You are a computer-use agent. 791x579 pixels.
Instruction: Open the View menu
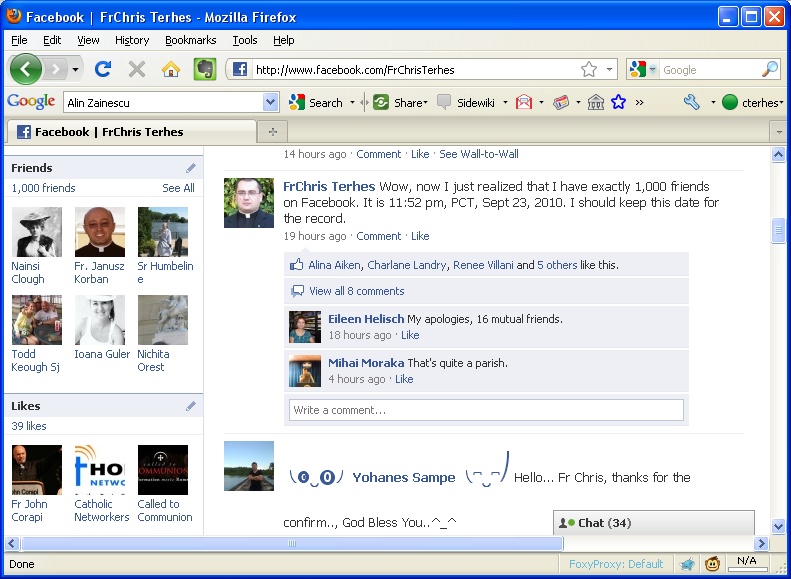pos(88,40)
